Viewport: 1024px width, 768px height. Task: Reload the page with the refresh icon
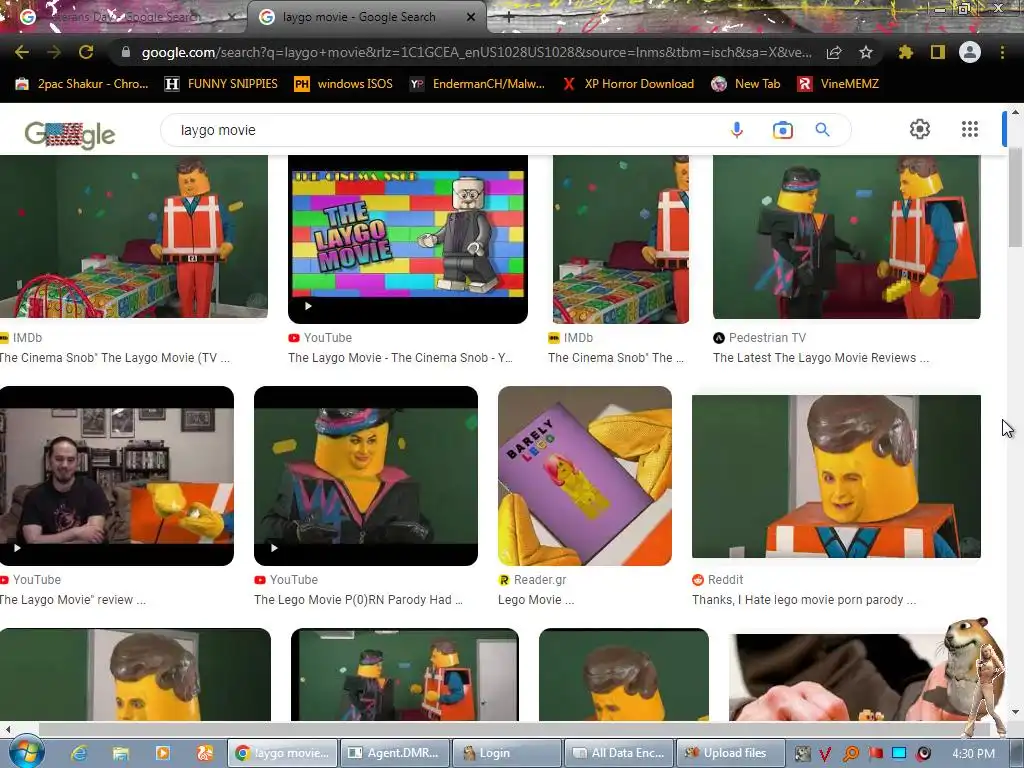tap(86, 52)
